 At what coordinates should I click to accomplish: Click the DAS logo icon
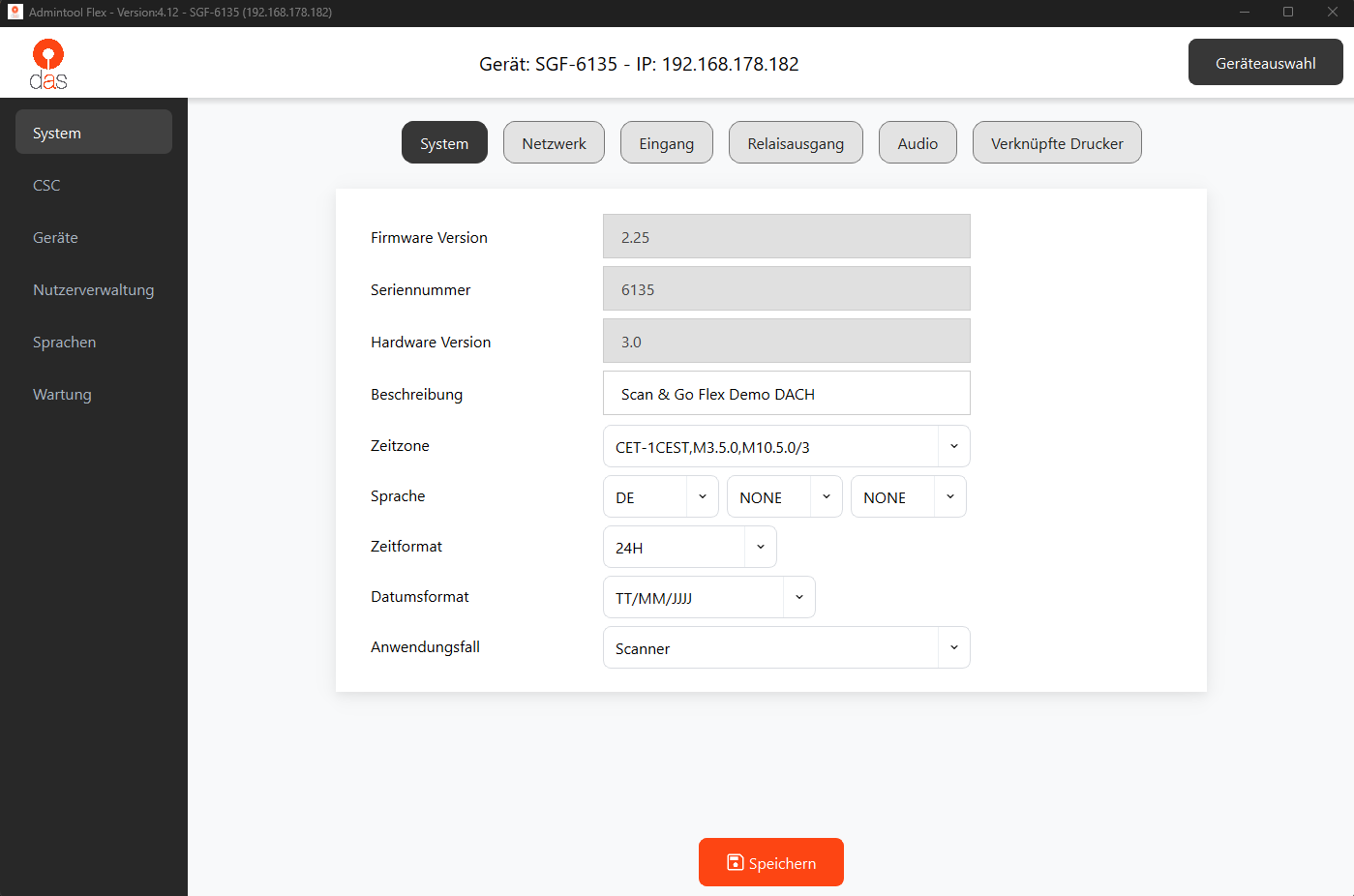pos(48,64)
